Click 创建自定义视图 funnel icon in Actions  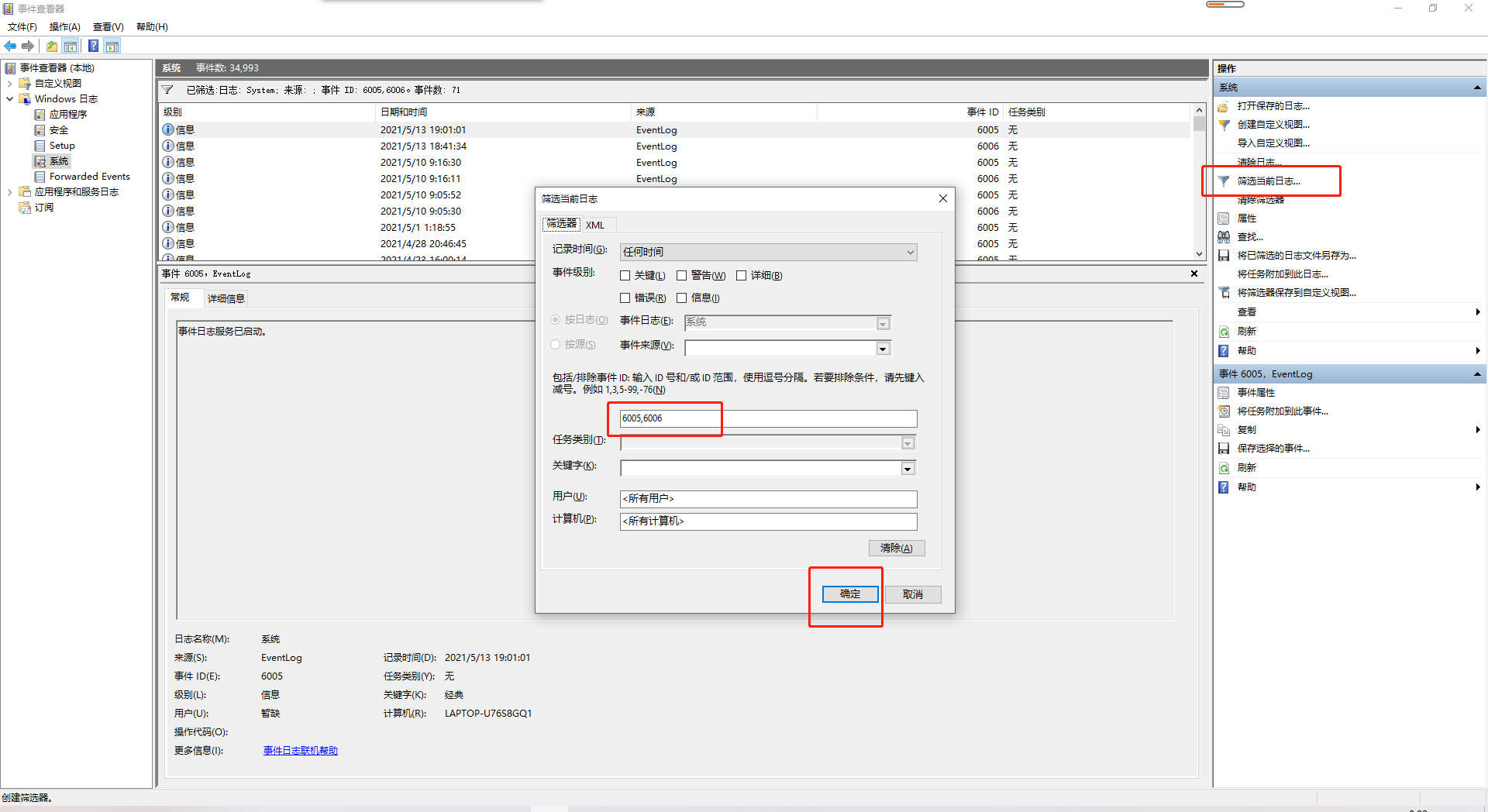coord(1224,125)
